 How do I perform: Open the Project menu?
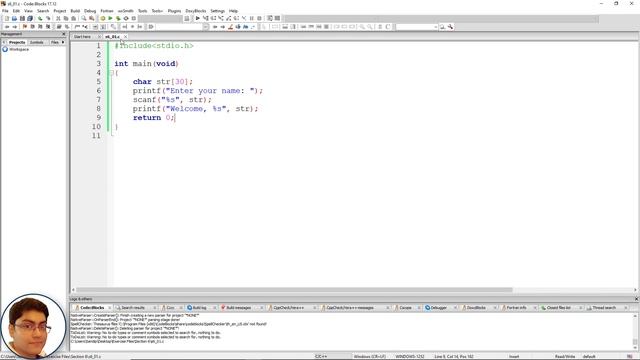(x=60, y=11)
